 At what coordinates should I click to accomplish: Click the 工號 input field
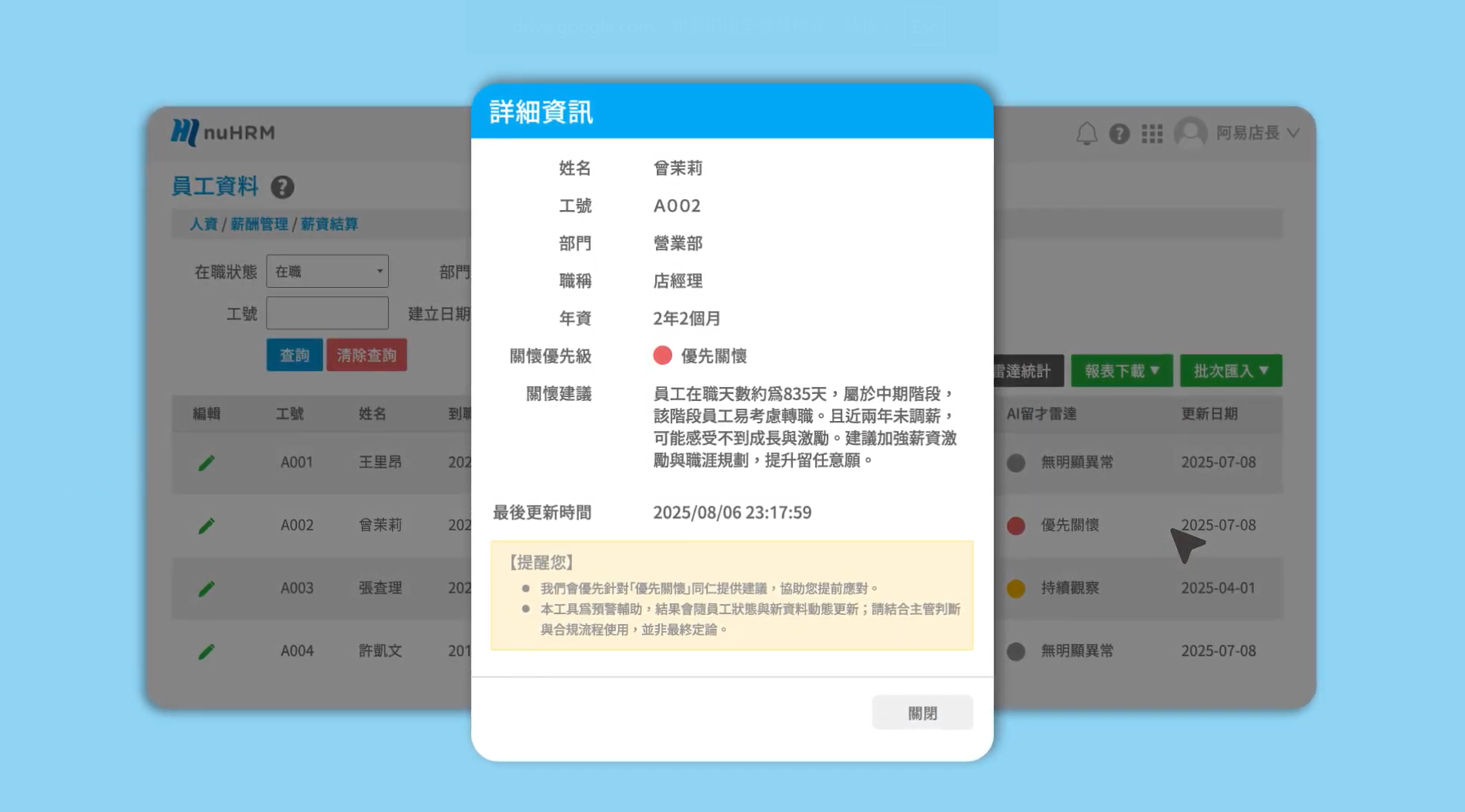click(x=327, y=312)
